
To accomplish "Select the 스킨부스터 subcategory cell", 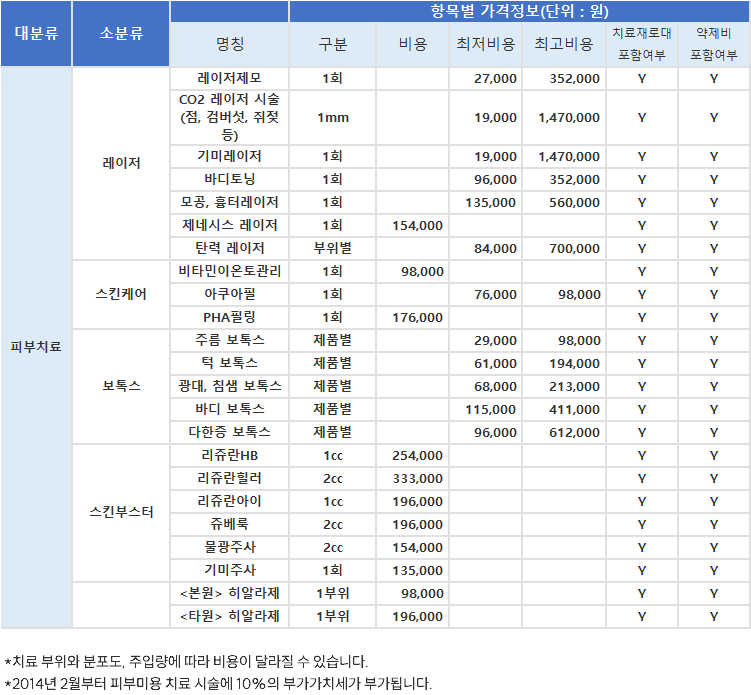I will coord(121,513).
